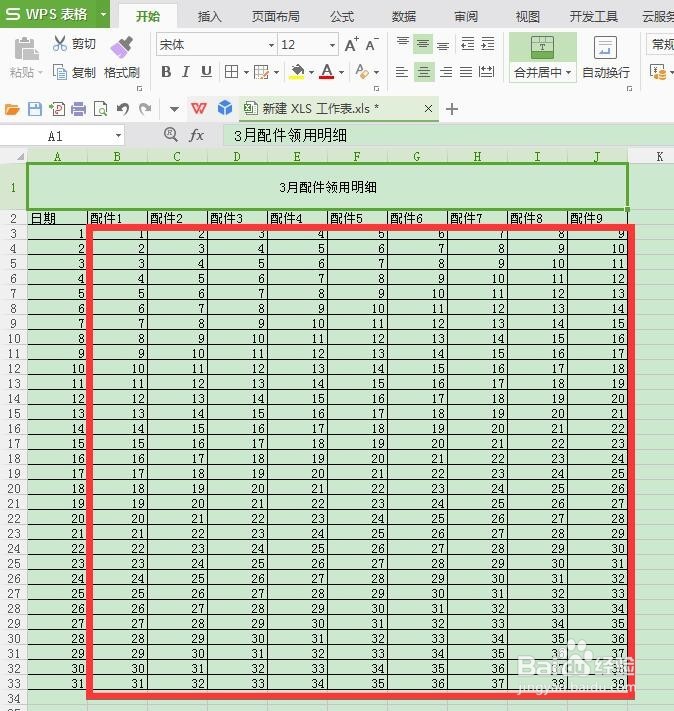The image size is (674, 711).
Task: Open the WPS 表格 application menu
Action: click(x=48, y=14)
